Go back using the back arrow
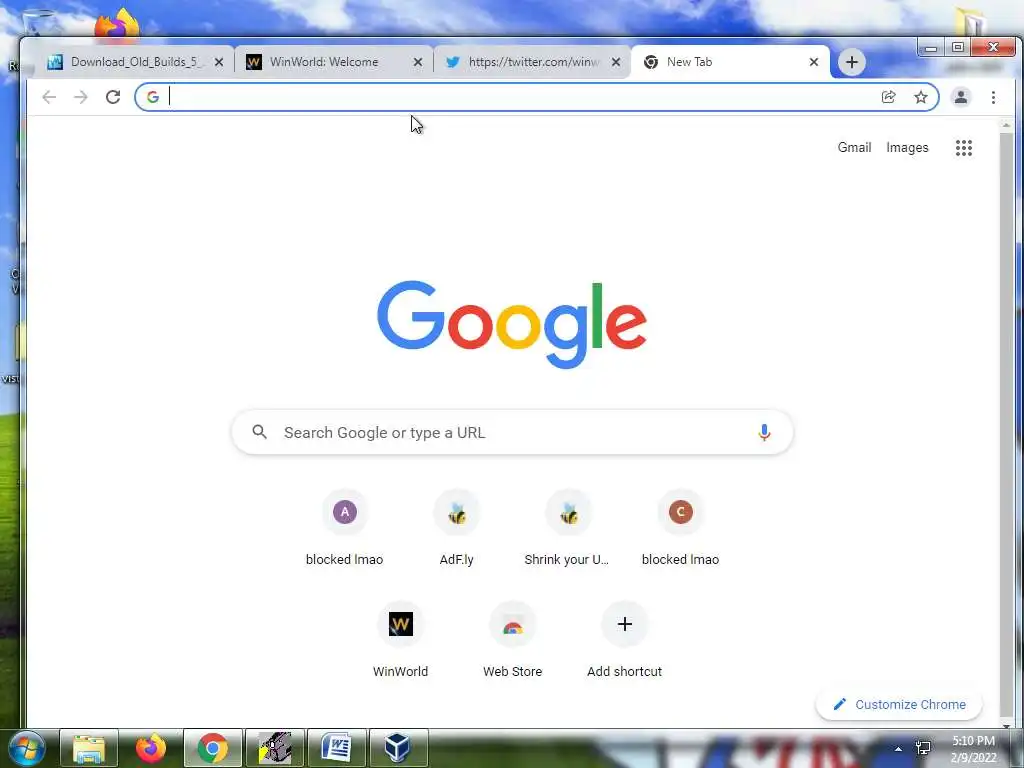Screen dimensions: 1024x768 pos(49,97)
